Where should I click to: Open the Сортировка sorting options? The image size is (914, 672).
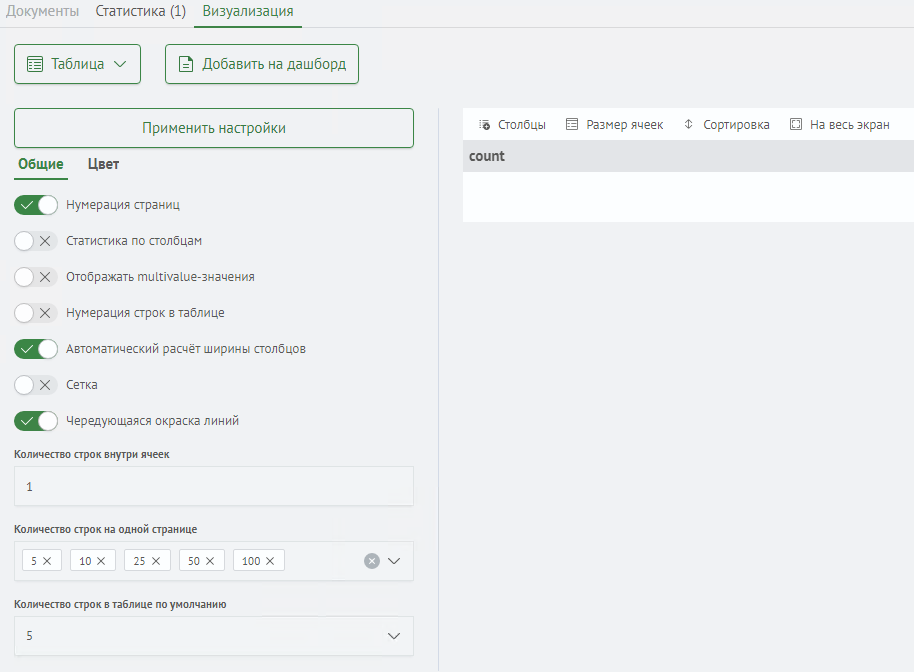pyautogui.click(x=727, y=125)
